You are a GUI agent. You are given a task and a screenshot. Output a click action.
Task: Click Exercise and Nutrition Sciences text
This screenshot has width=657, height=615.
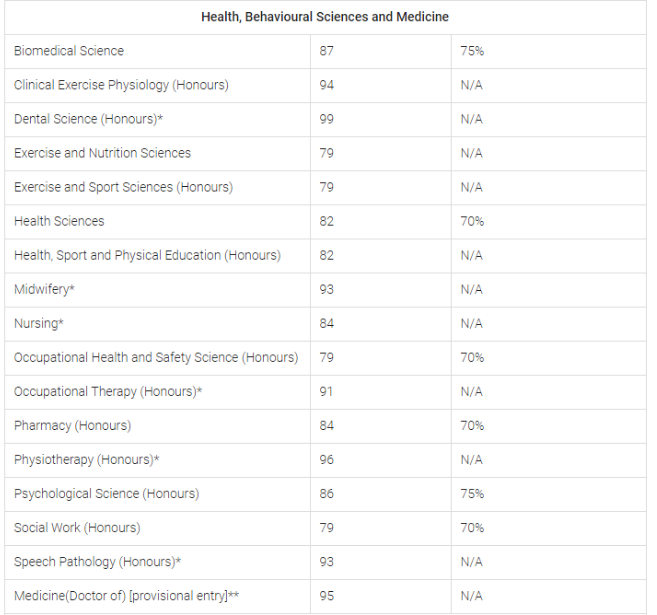102,153
